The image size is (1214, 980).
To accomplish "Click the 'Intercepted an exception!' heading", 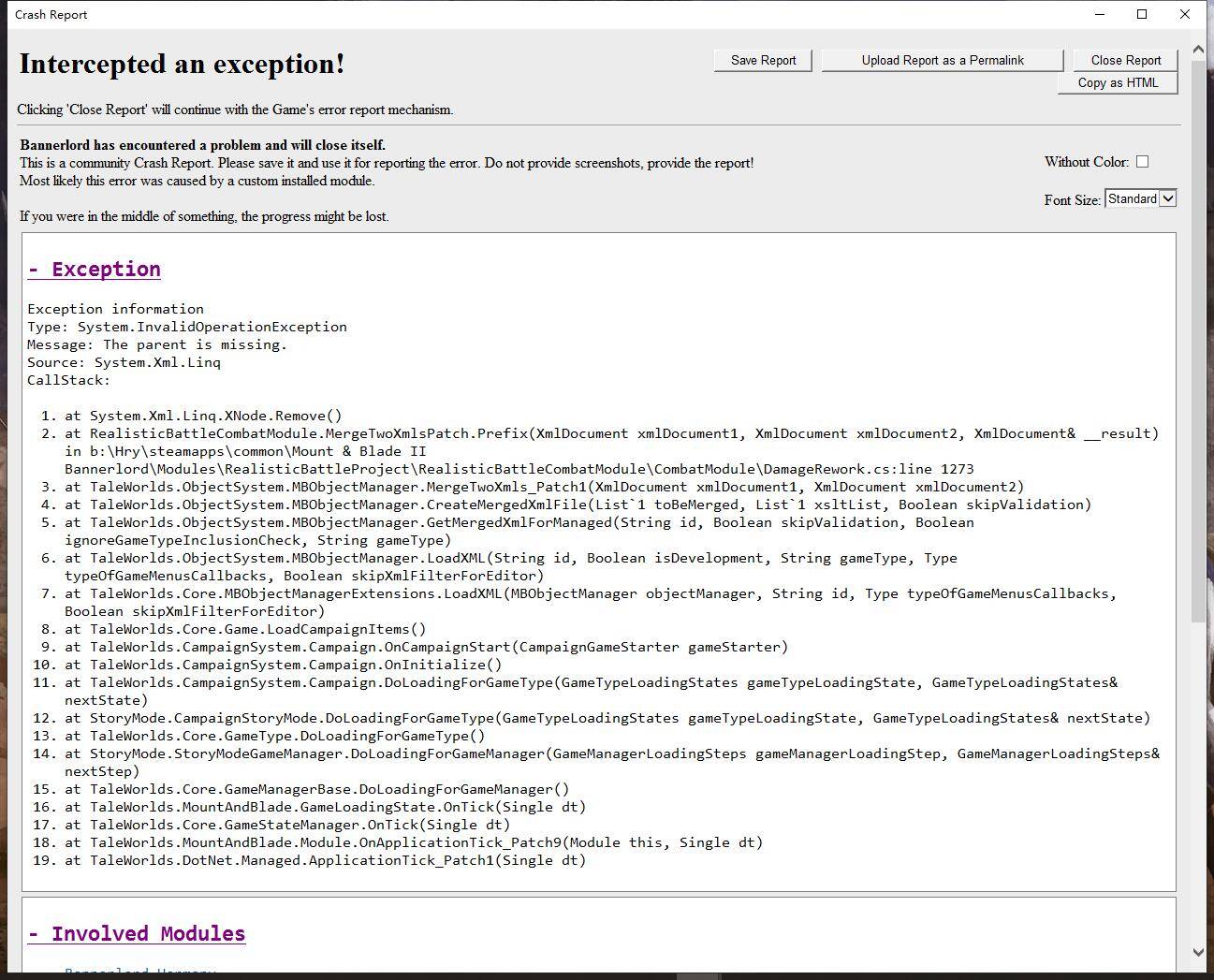I will pyautogui.click(x=183, y=64).
